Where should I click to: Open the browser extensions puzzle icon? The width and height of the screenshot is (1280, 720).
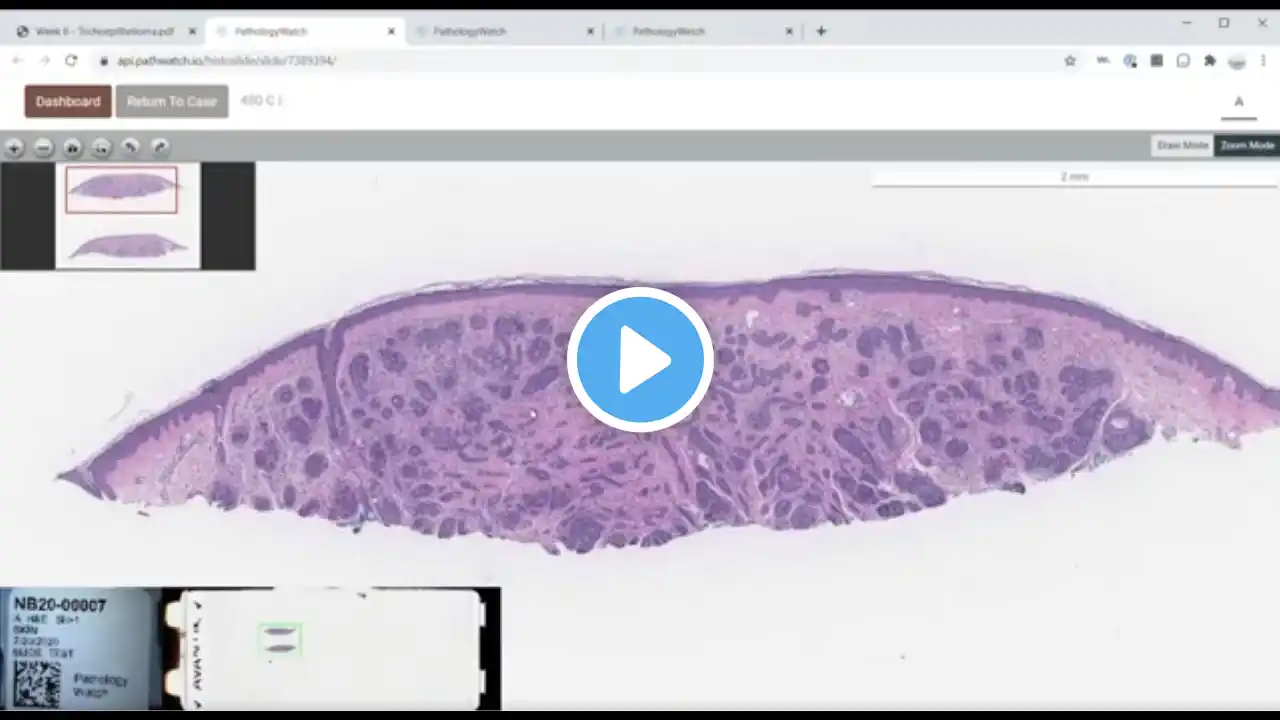coord(1209,61)
